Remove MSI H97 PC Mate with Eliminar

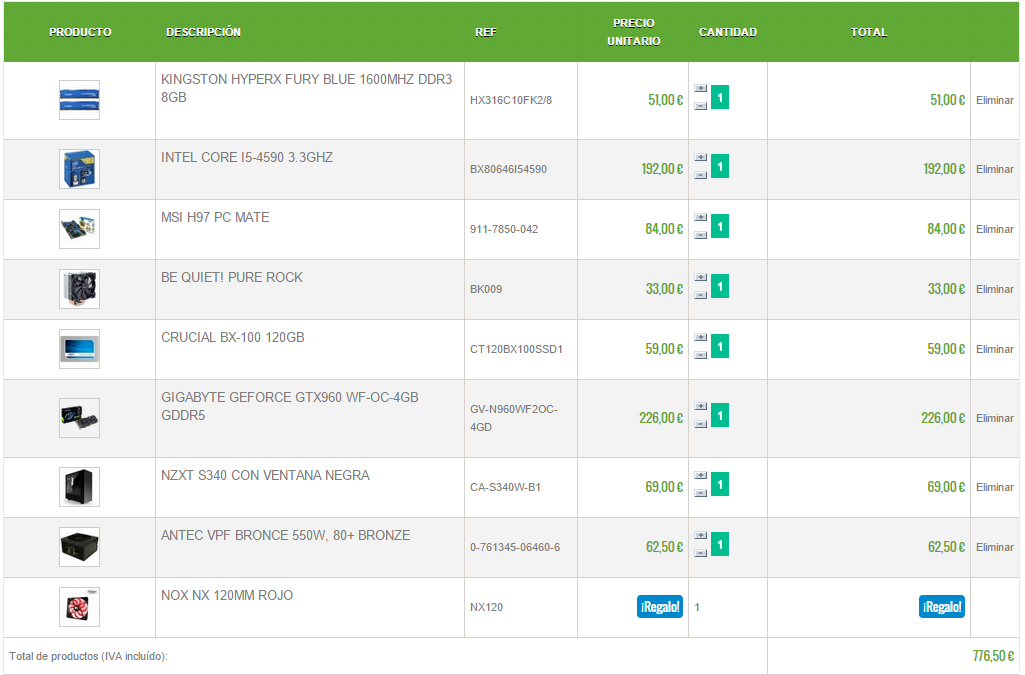[994, 229]
